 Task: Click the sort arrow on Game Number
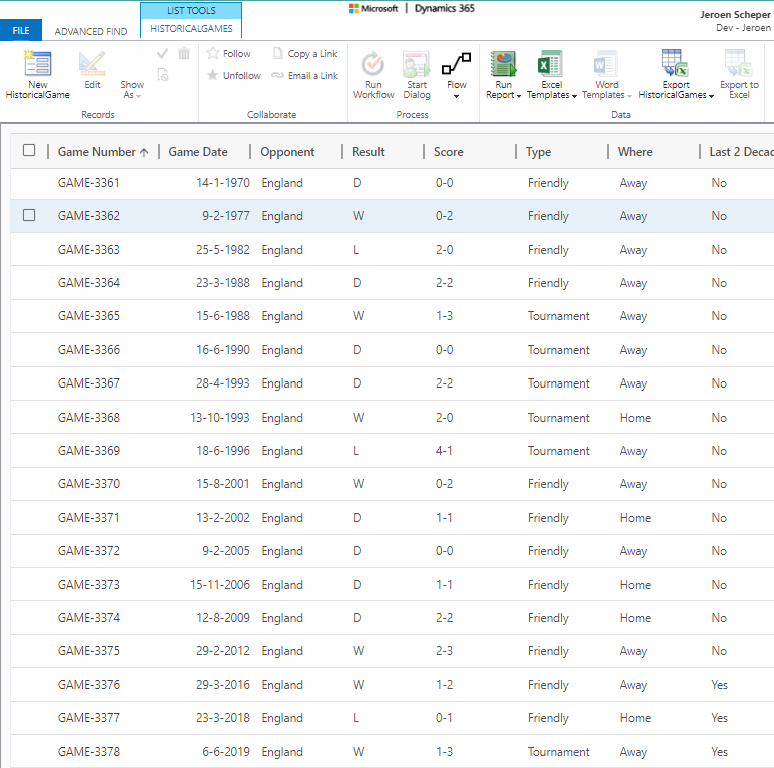[144, 153]
